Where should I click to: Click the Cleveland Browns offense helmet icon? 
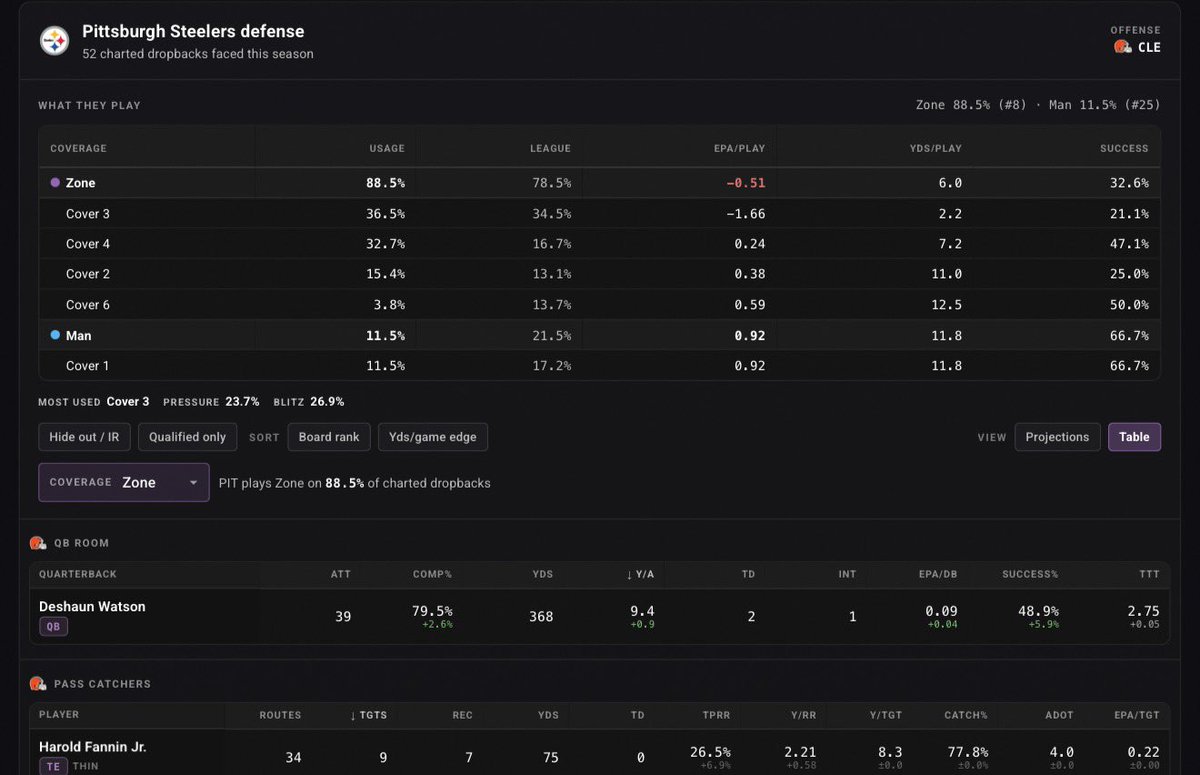click(1122, 47)
